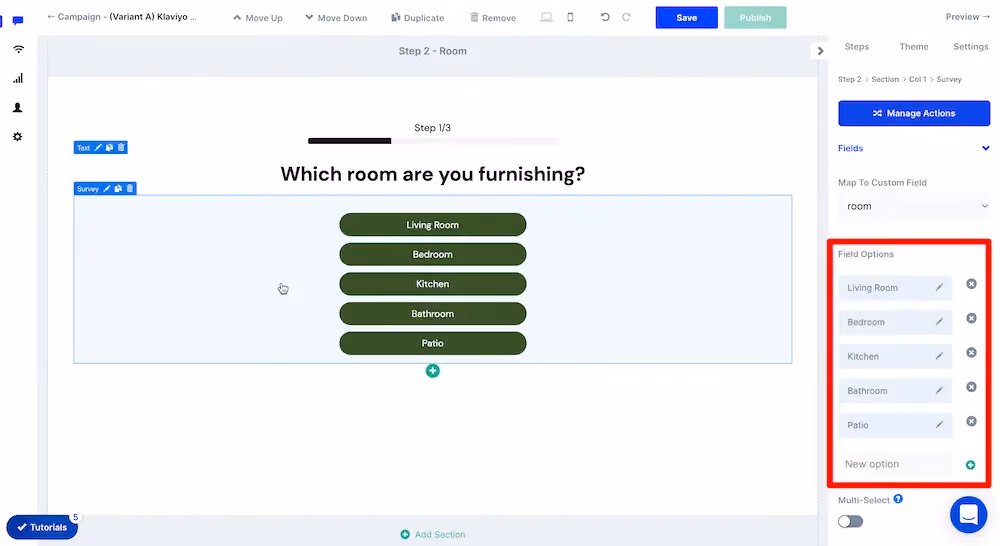Click the New option input field
Viewport: 1000px width, 546px height.
click(896, 464)
